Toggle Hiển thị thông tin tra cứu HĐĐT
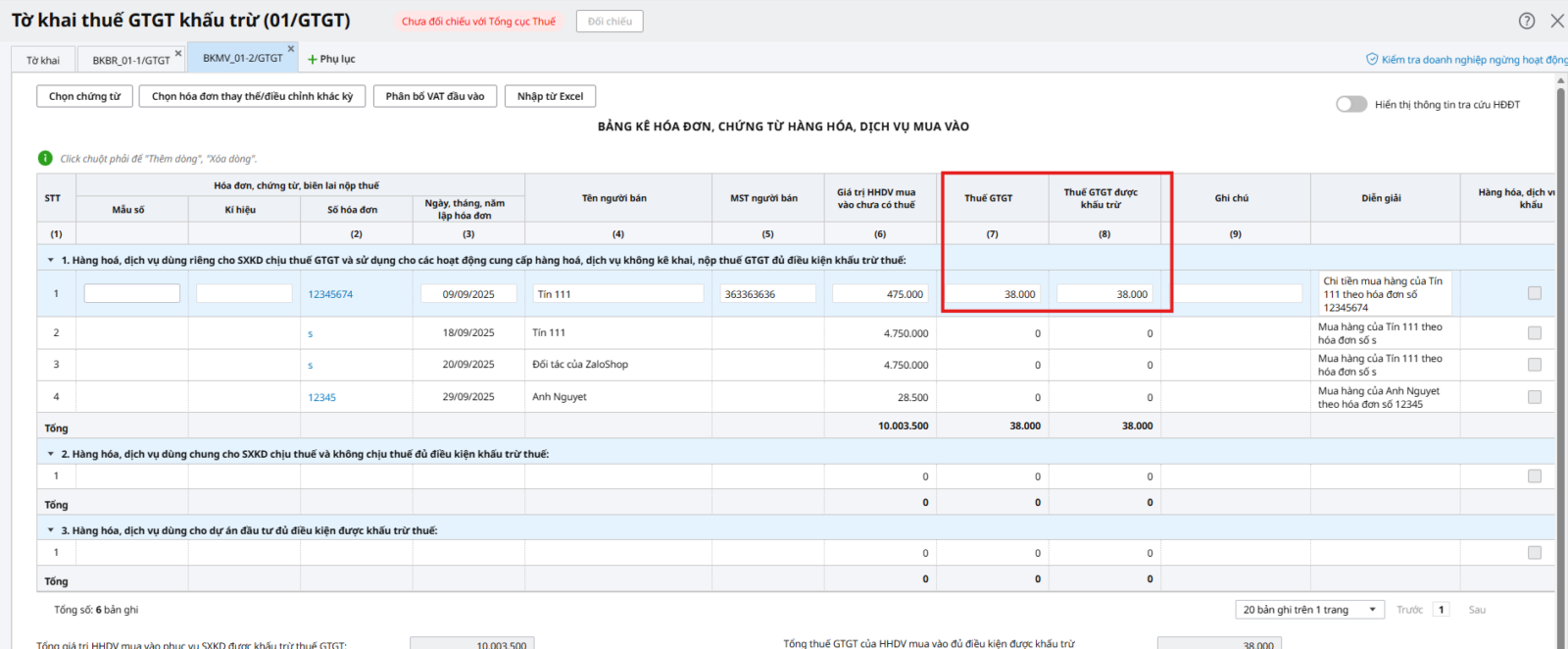 [1351, 104]
